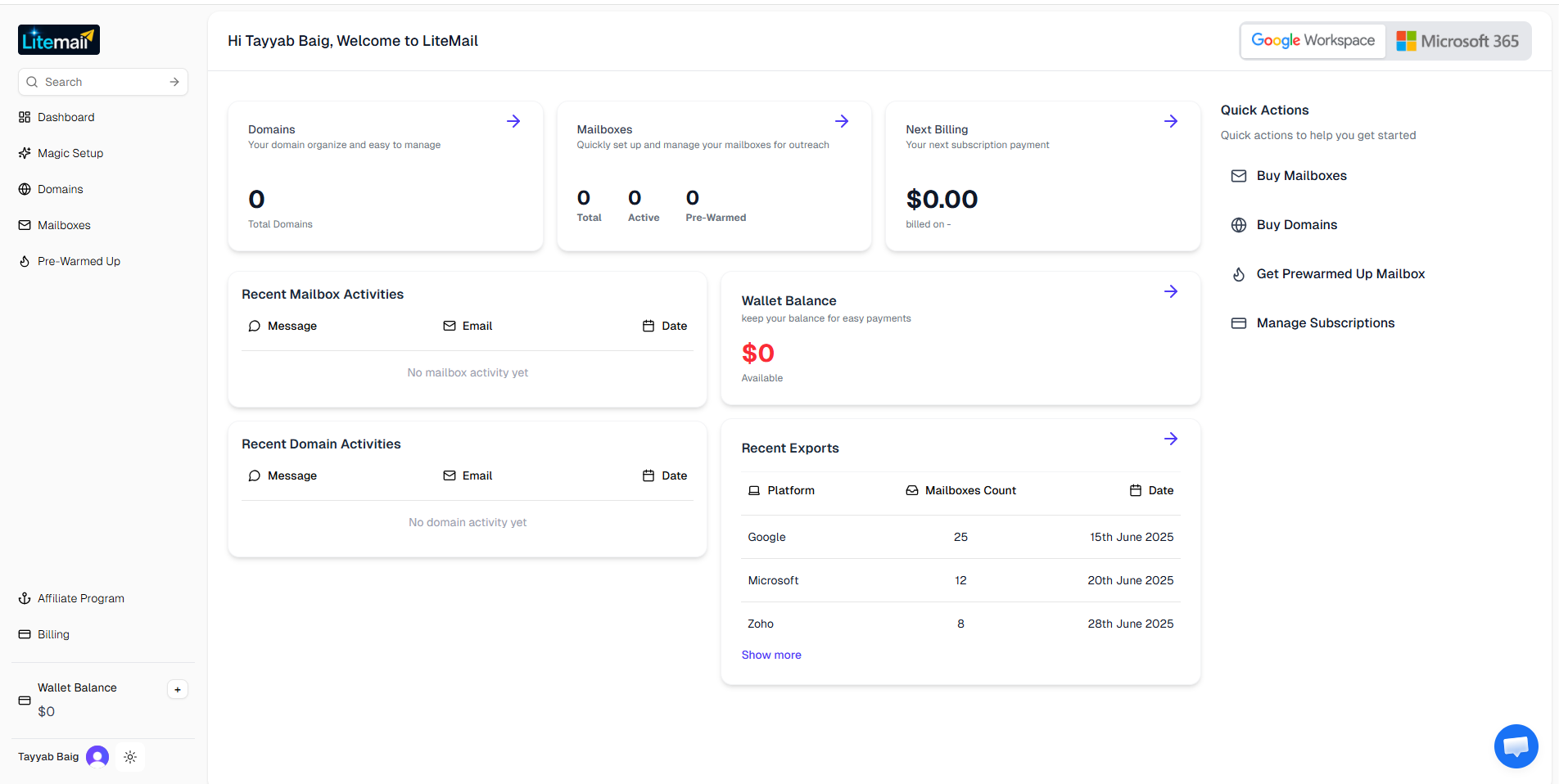Screen dimensions: 1559x784
Task: Open Manage Subscriptions quick action
Action: [1325, 323]
